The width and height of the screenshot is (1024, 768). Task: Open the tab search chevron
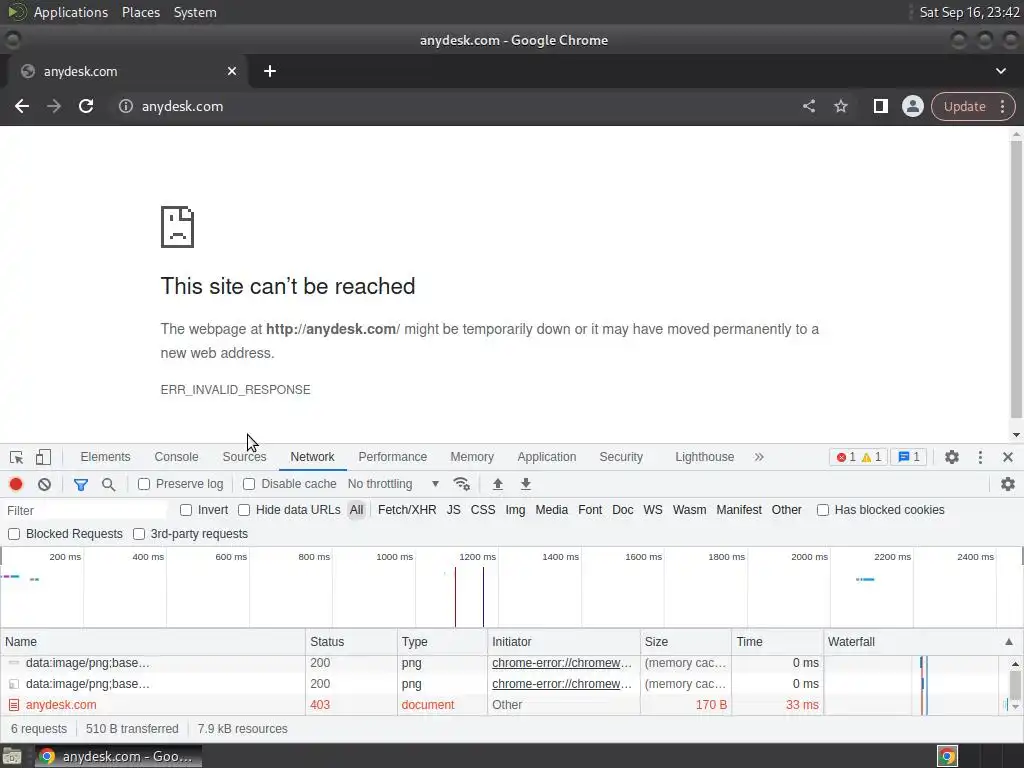1000,71
